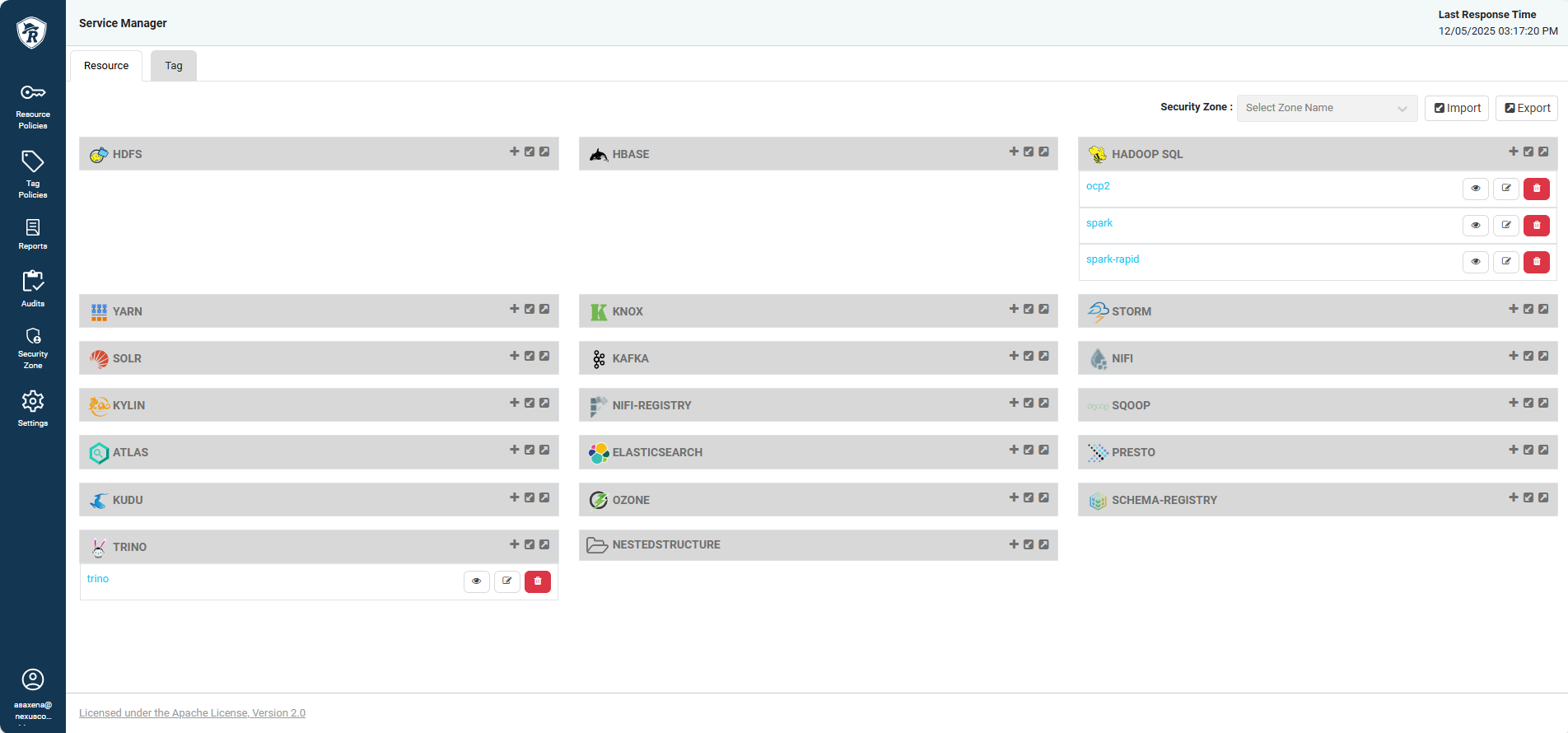Export policies for the KNOX service

(1043, 309)
